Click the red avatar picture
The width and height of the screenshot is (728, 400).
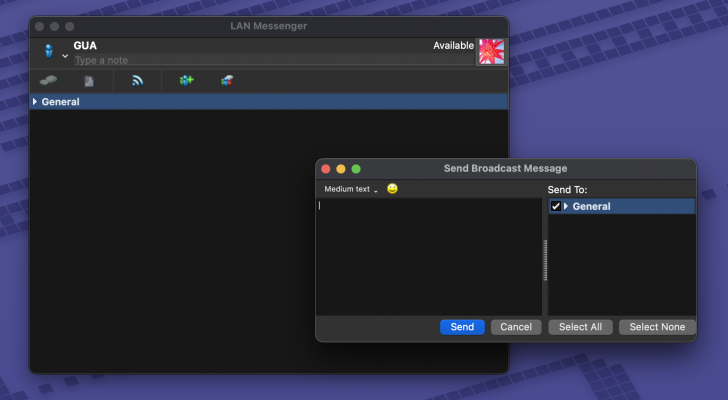[x=491, y=52]
